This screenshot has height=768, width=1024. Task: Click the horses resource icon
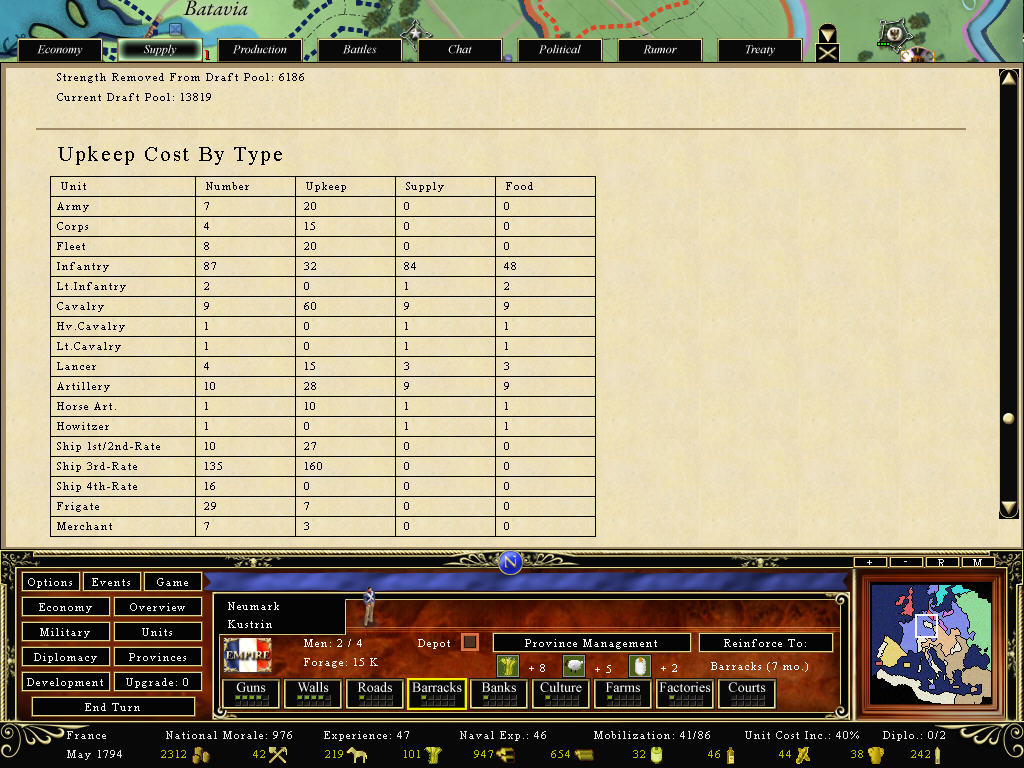(x=357, y=755)
